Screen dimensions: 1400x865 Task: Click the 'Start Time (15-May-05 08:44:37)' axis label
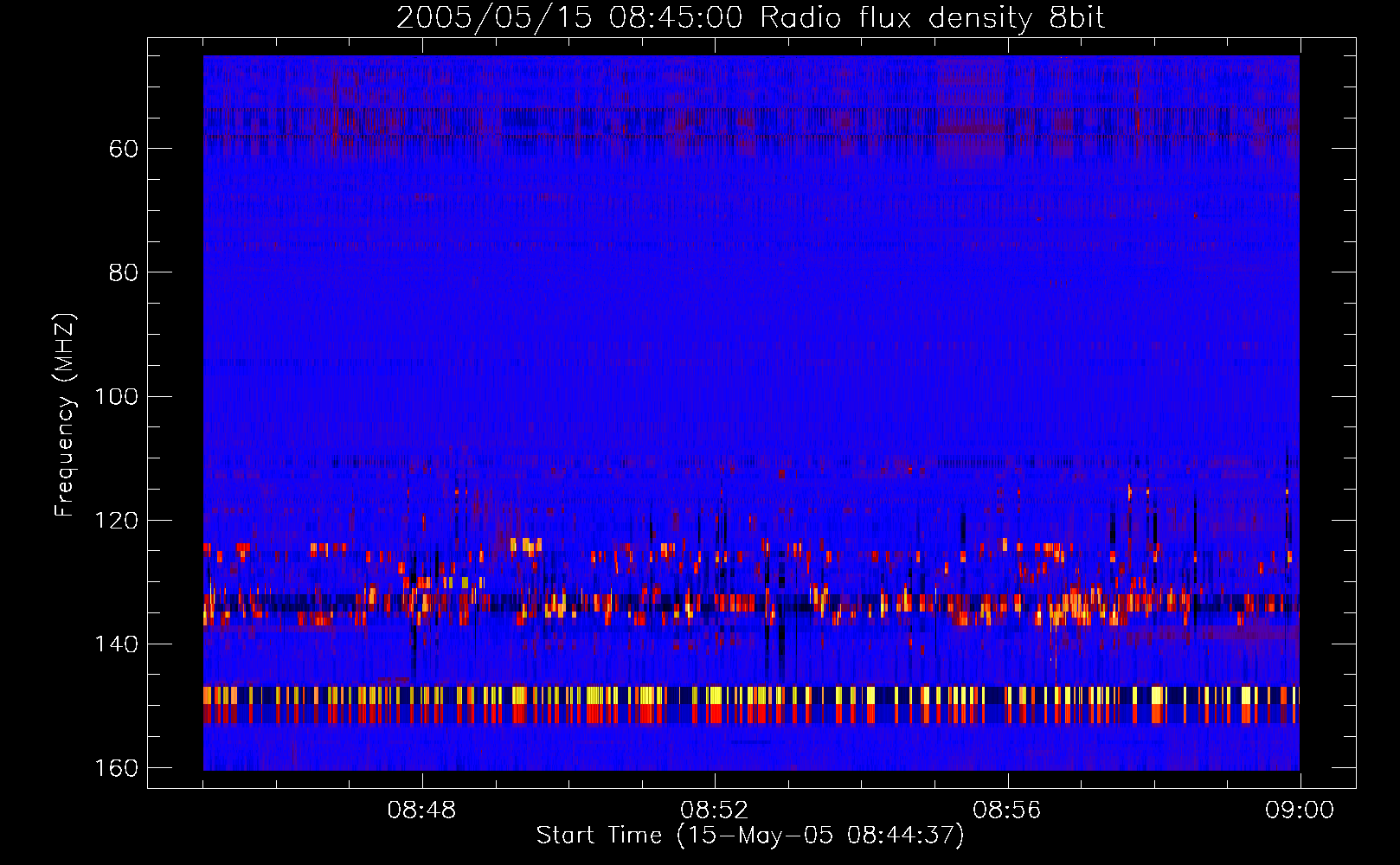[x=750, y=836]
